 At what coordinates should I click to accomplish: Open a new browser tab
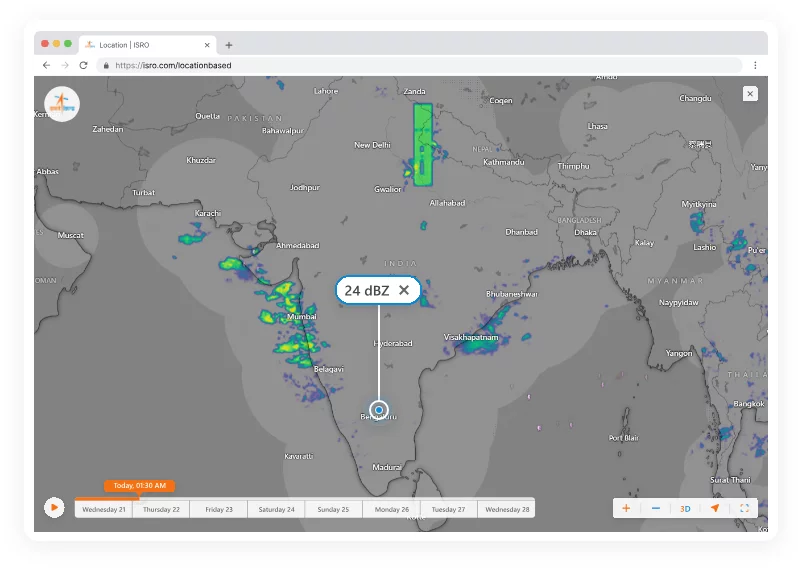[x=229, y=45]
